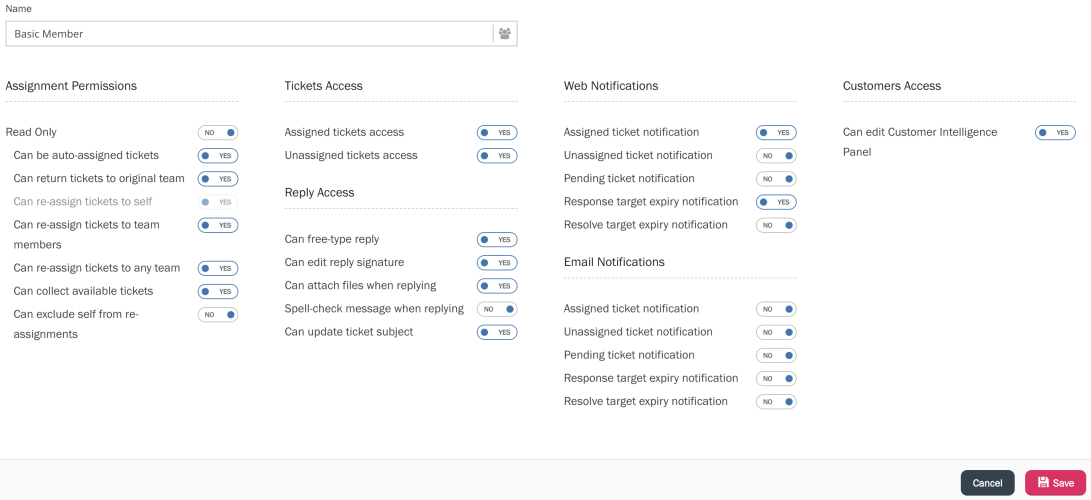The height and width of the screenshot is (500, 1091).
Task: Turn on Email Resolve target expiry notification
Action: coord(776,402)
